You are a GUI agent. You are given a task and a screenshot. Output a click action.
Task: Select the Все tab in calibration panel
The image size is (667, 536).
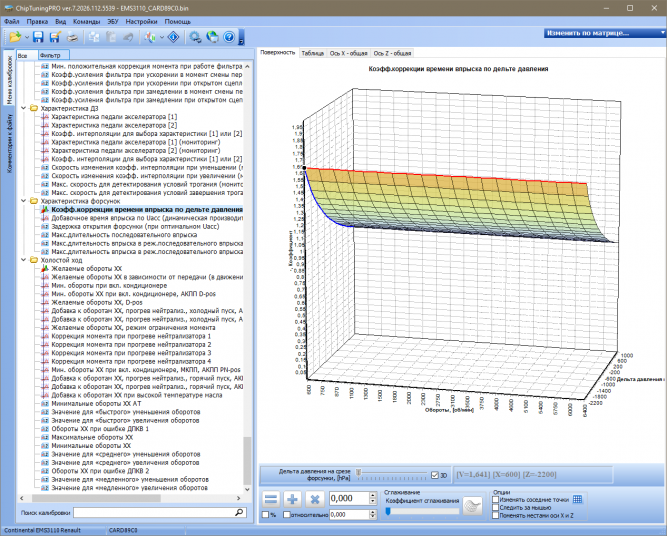pos(27,55)
